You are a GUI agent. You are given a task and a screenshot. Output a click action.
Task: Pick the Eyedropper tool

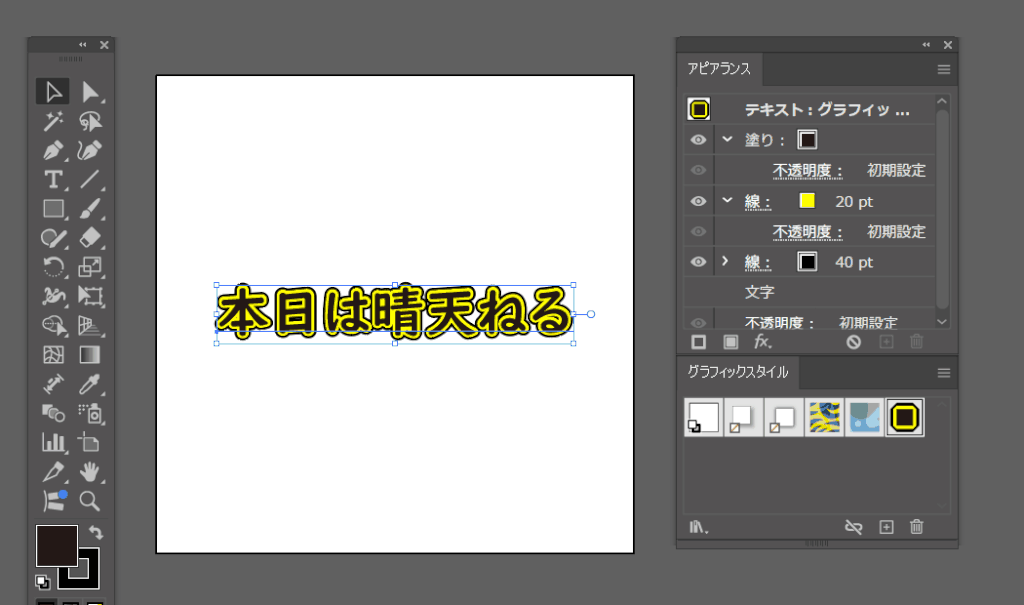(x=91, y=383)
